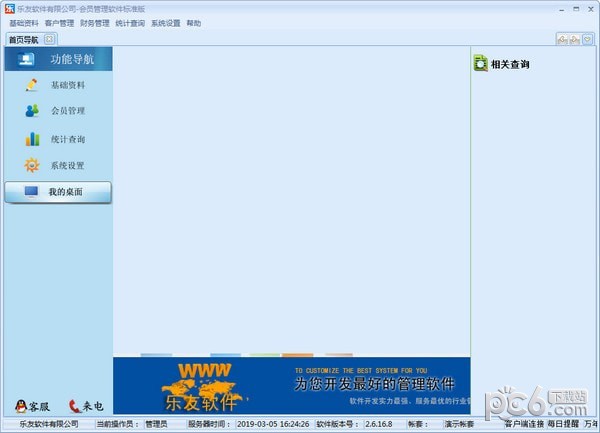
Task: Open the 客户管理 menu
Action: click(59, 23)
